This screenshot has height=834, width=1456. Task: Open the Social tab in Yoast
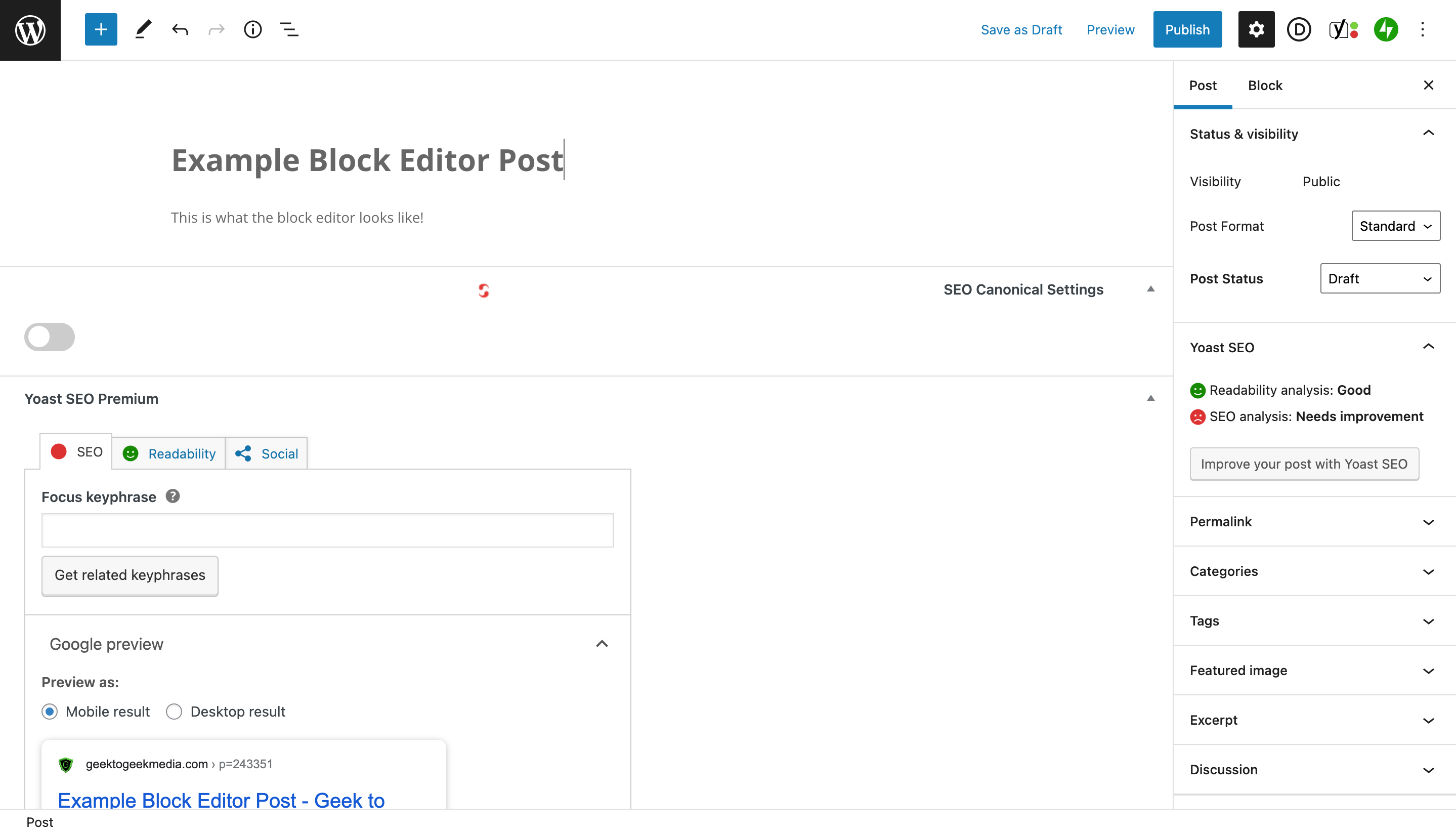pyautogui.click(x=266, y=453)
